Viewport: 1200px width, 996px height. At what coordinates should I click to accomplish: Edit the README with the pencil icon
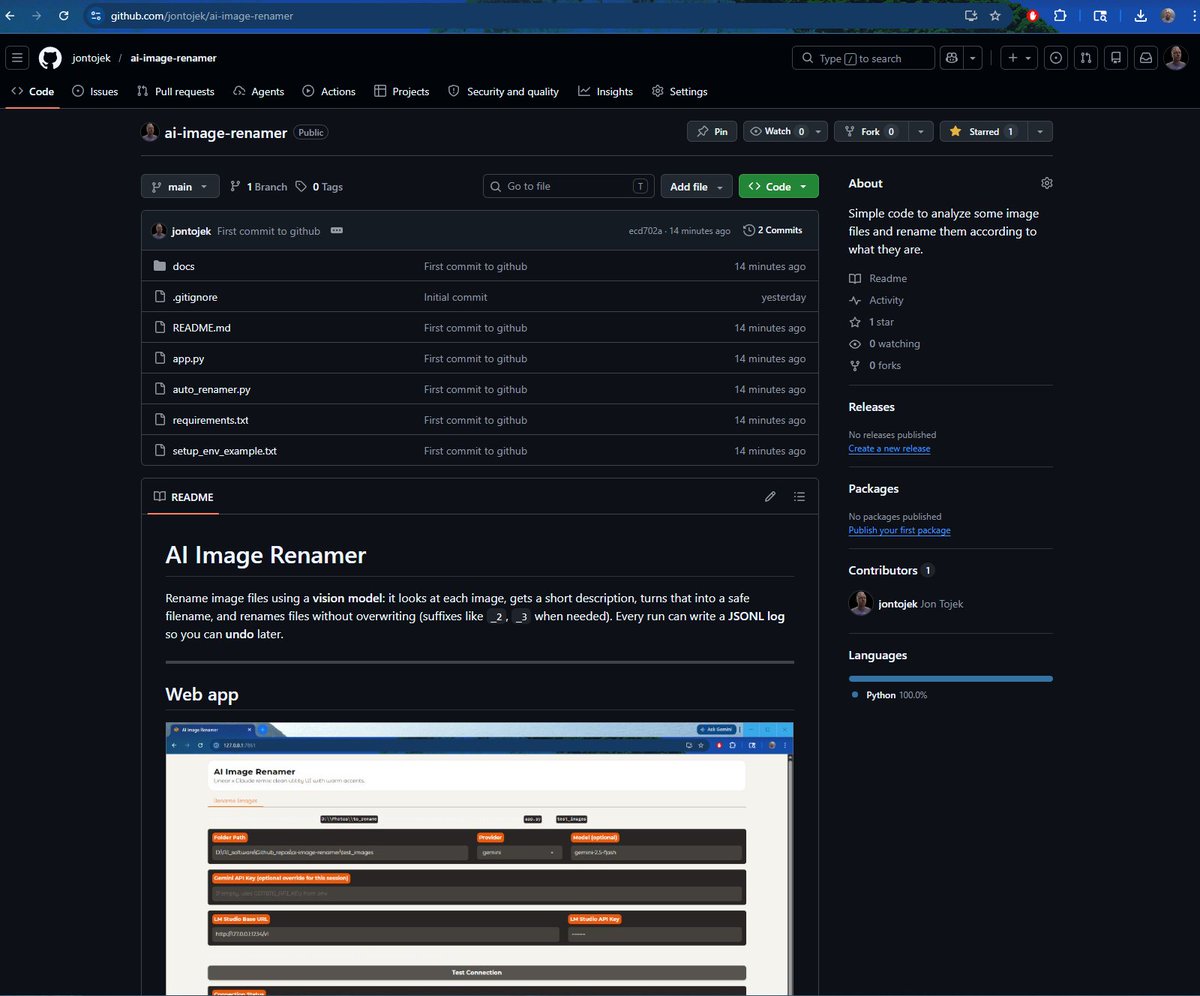pyautogui.click(x=770, y=496)
